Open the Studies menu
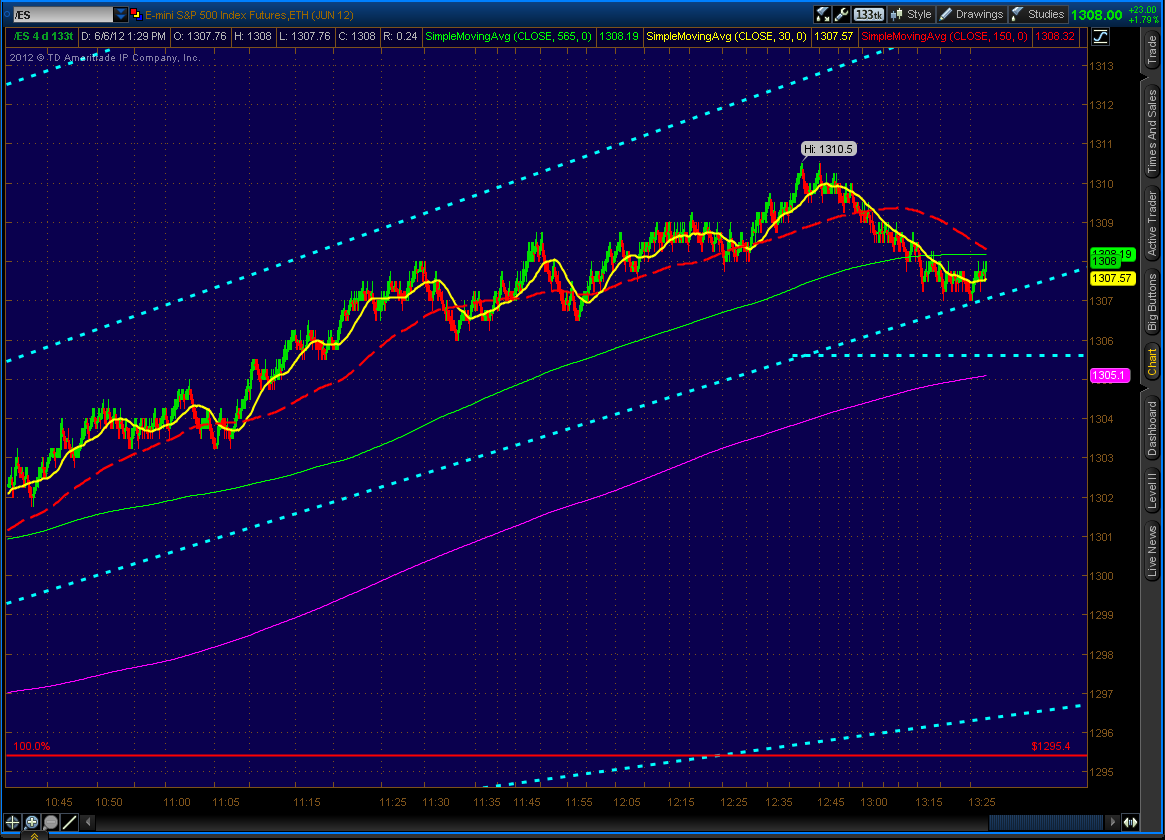 coord(1037,14)
